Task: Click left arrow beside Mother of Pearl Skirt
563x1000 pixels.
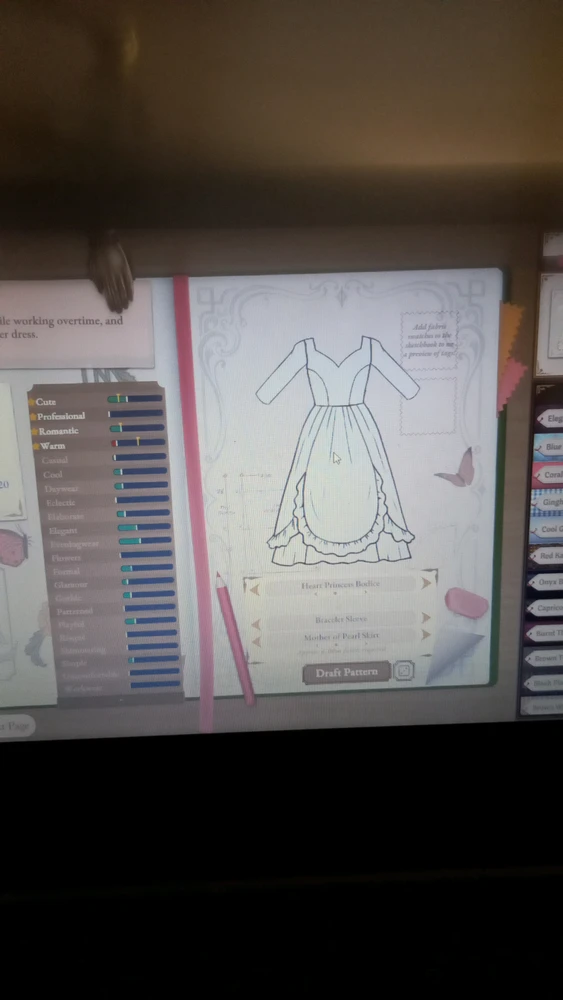Action: pos(255,640)
